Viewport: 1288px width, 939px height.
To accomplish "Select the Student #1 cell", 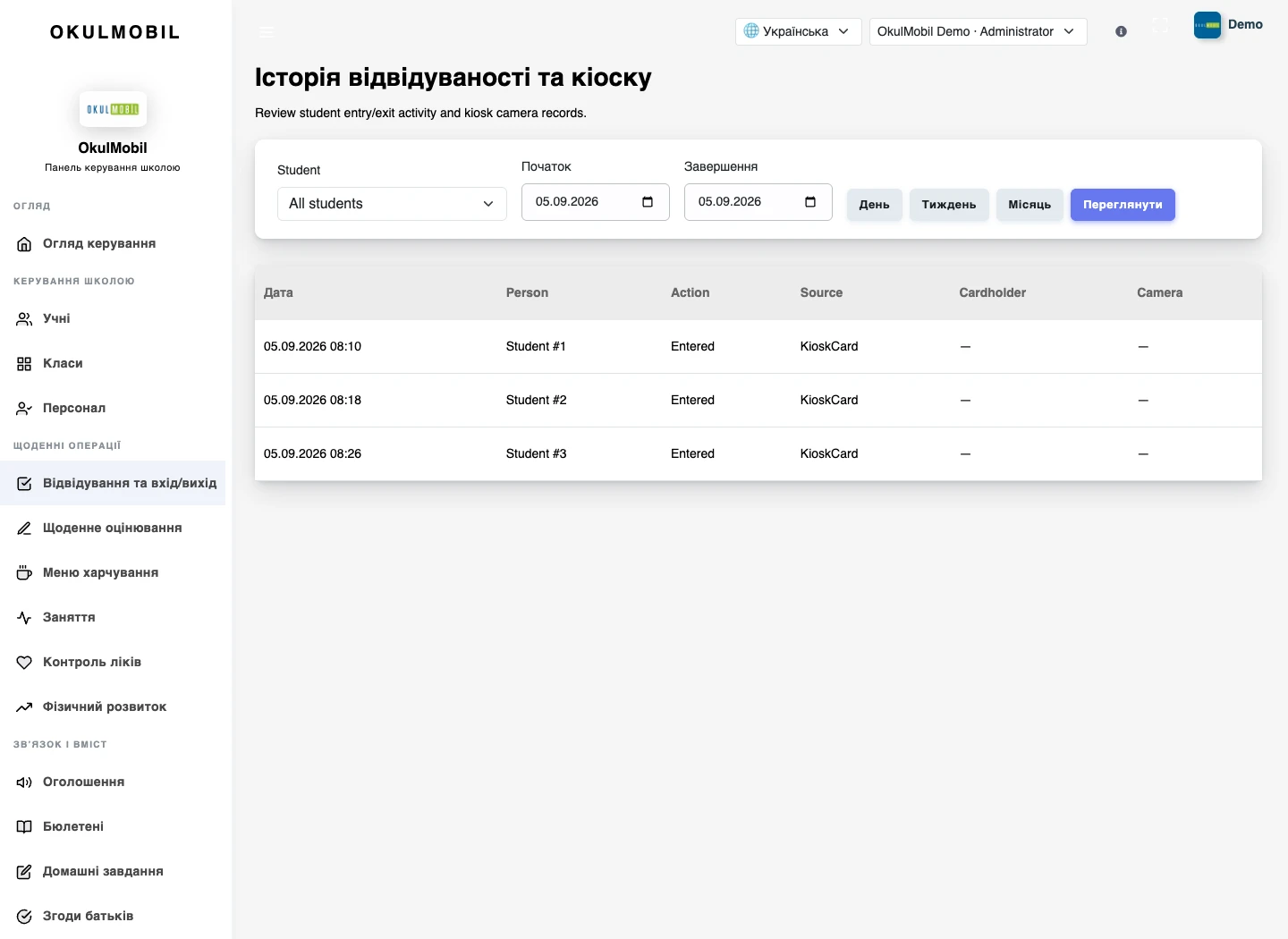I will [x=536, y=346].
